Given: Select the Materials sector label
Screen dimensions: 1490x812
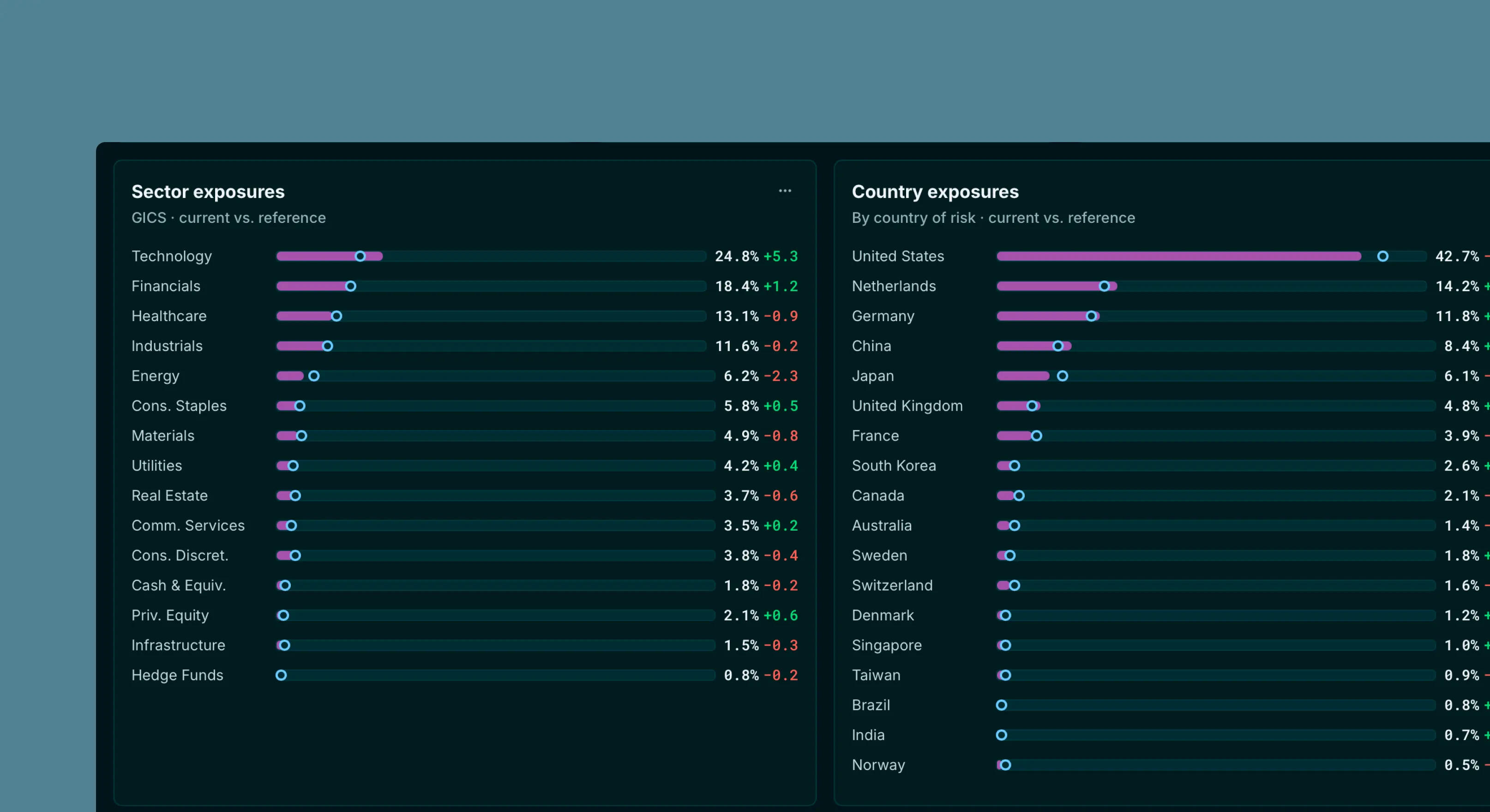Looking at the screenshot, I should [x=162, y=436].
